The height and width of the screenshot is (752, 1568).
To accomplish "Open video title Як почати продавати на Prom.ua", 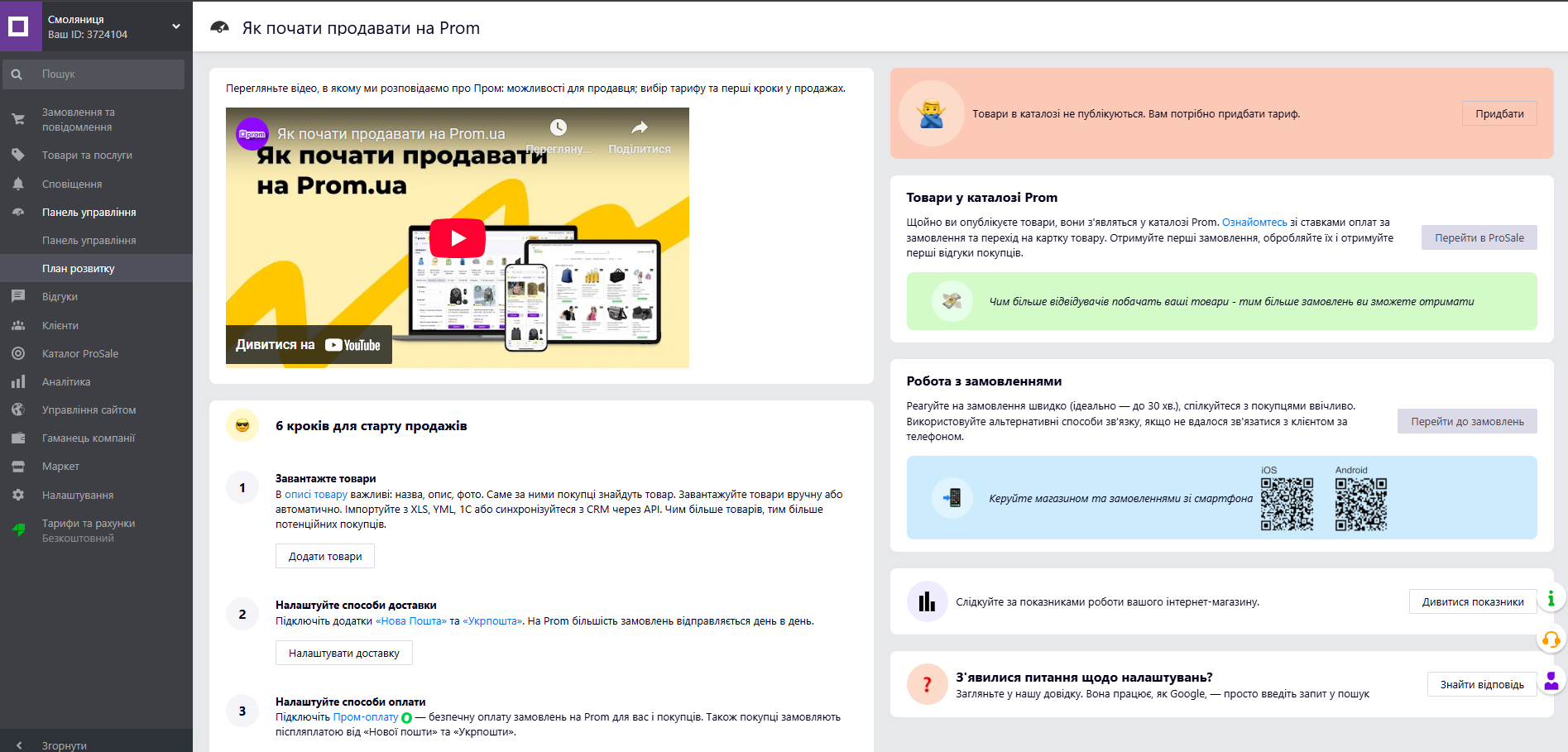I will coord(391,134).
